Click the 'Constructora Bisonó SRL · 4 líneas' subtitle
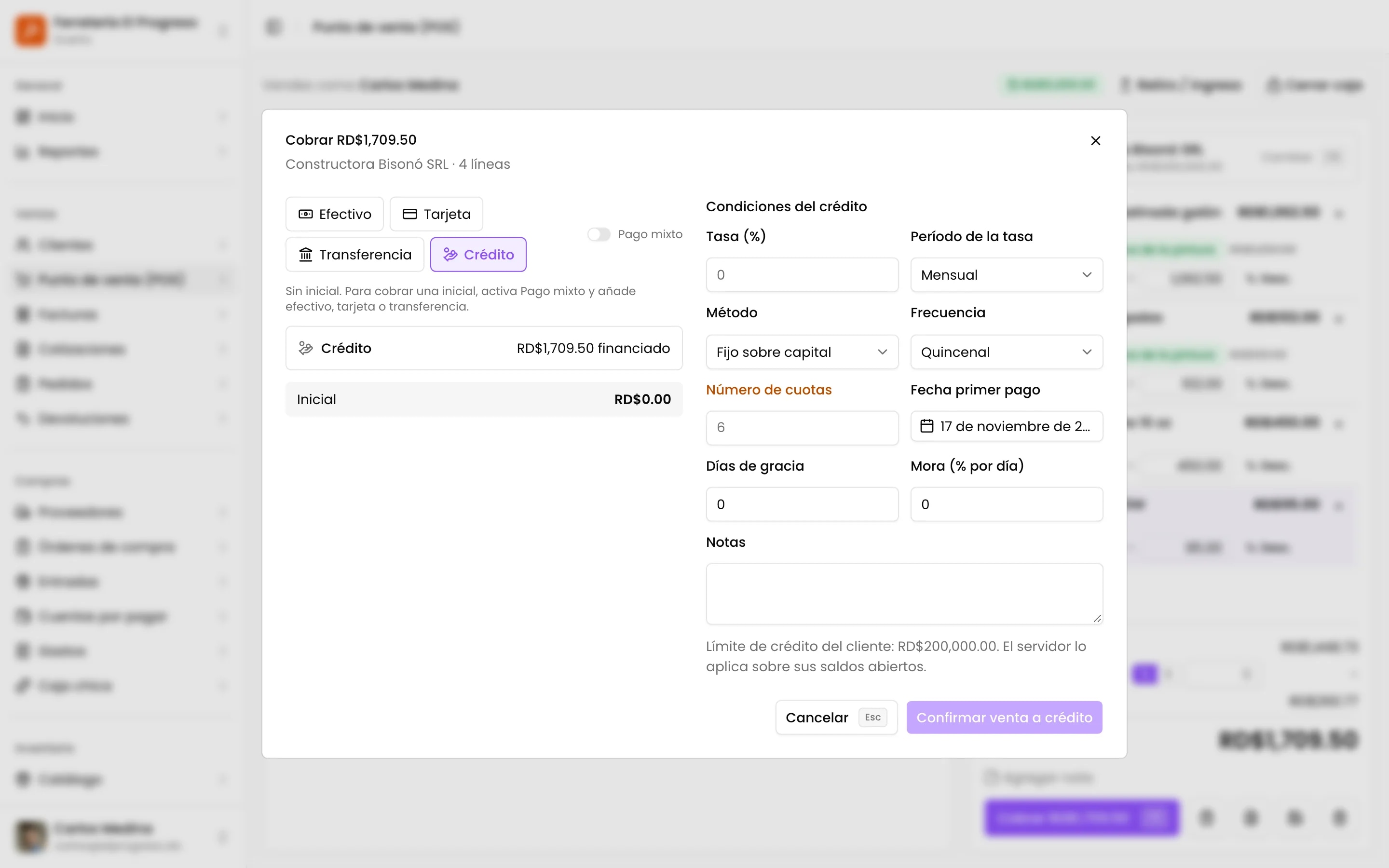 pyautogui.click(x=398, y=164)
